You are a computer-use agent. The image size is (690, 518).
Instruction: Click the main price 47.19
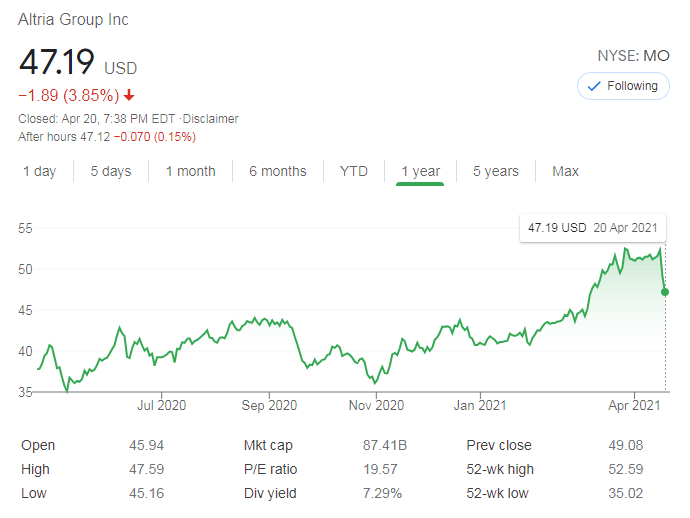(x=56, y=62)
